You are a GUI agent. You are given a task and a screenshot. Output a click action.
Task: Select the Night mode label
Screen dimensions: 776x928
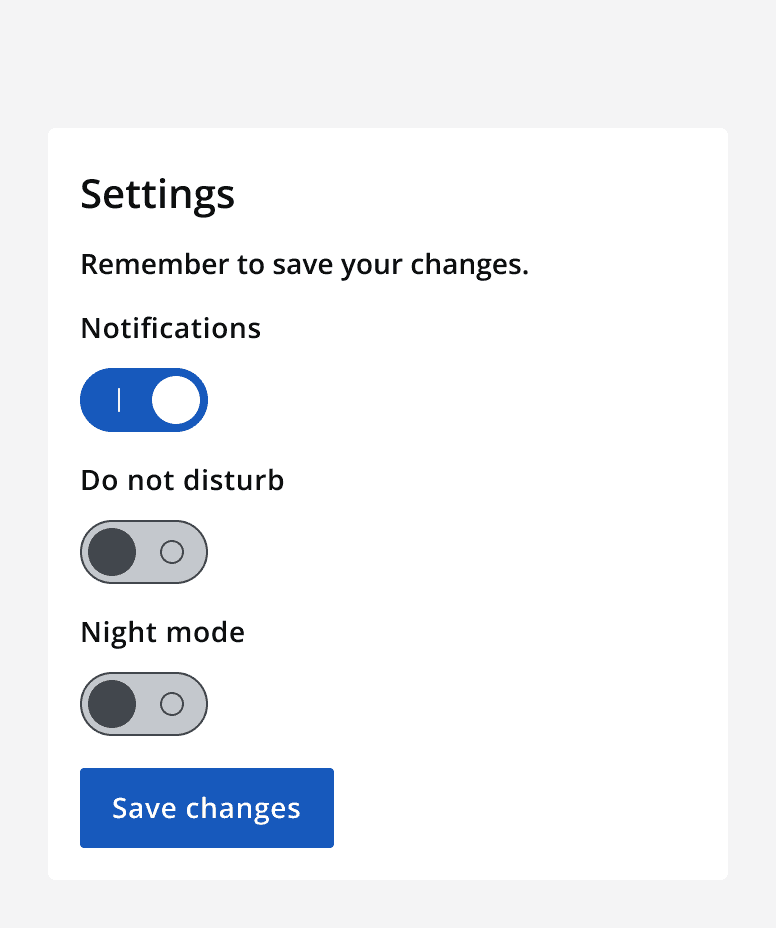coord(162,632)
